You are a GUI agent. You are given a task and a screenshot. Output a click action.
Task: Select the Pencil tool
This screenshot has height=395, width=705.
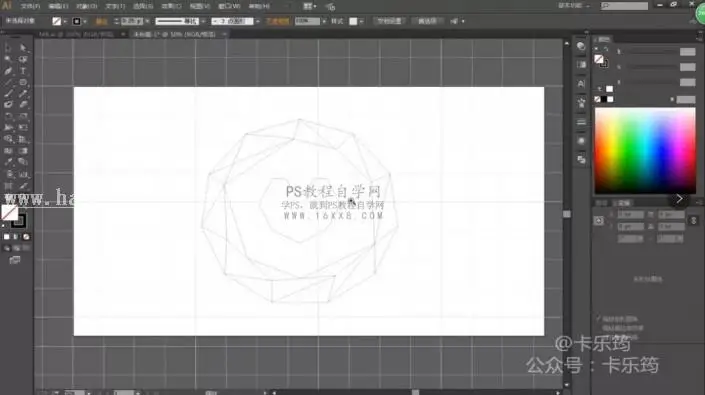(23, 93)
